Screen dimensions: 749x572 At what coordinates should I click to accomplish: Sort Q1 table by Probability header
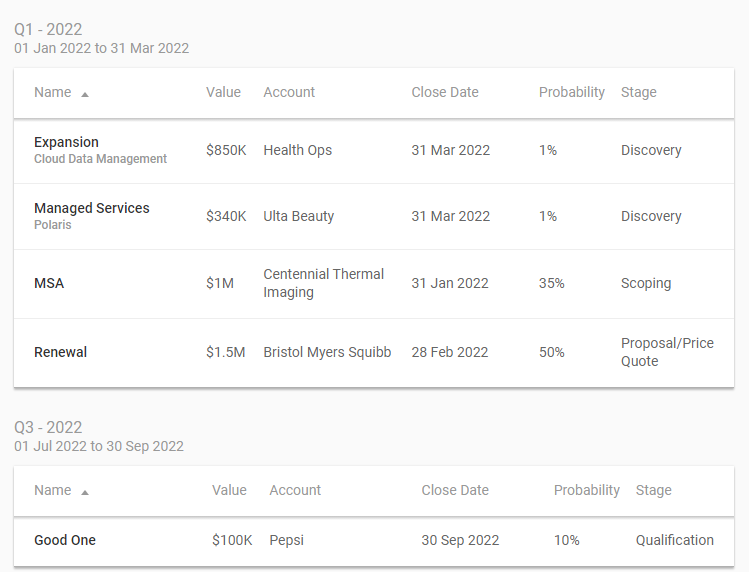click(x=571, y=92)
